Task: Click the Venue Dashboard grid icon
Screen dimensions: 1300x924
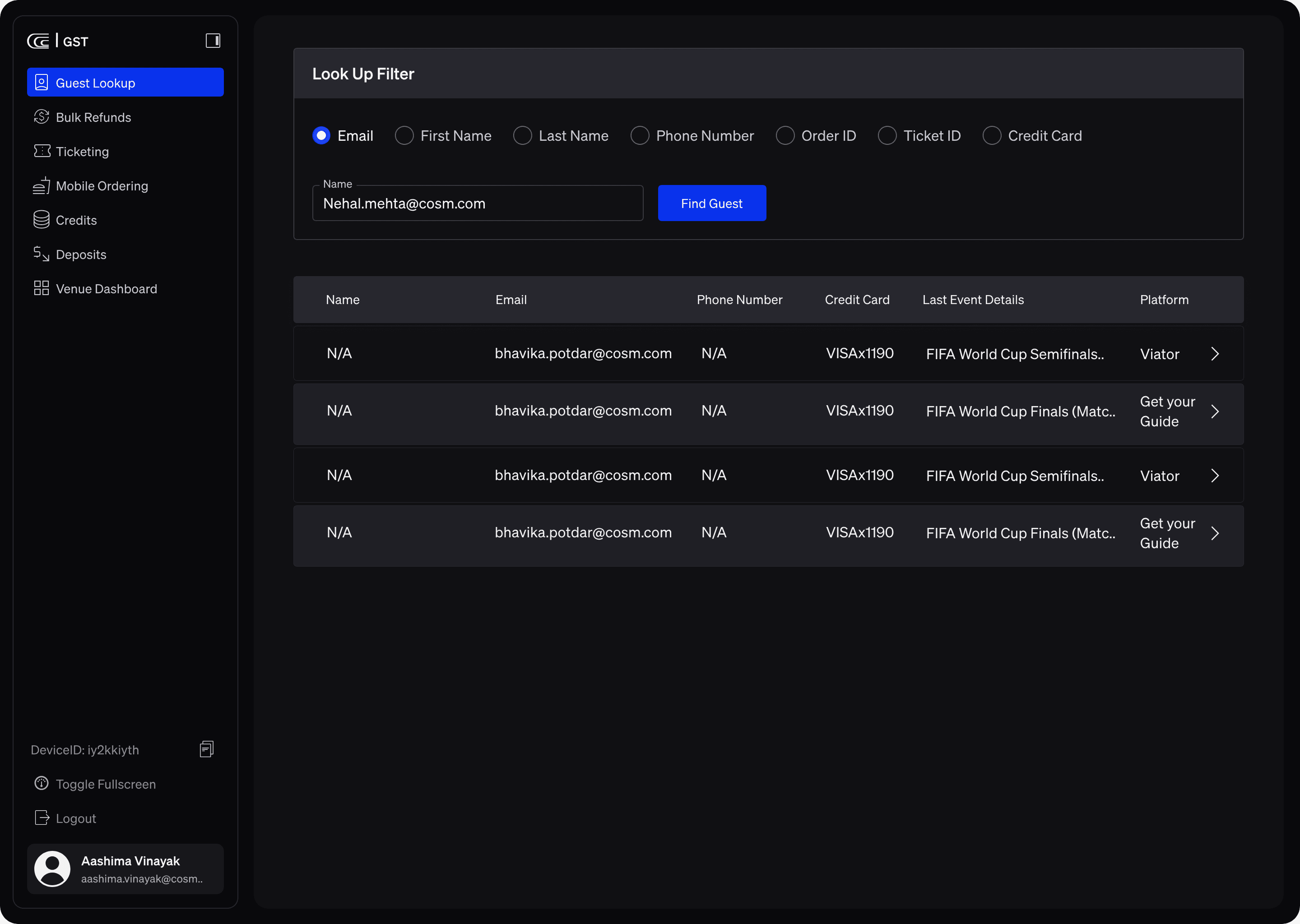Action: 42,288
